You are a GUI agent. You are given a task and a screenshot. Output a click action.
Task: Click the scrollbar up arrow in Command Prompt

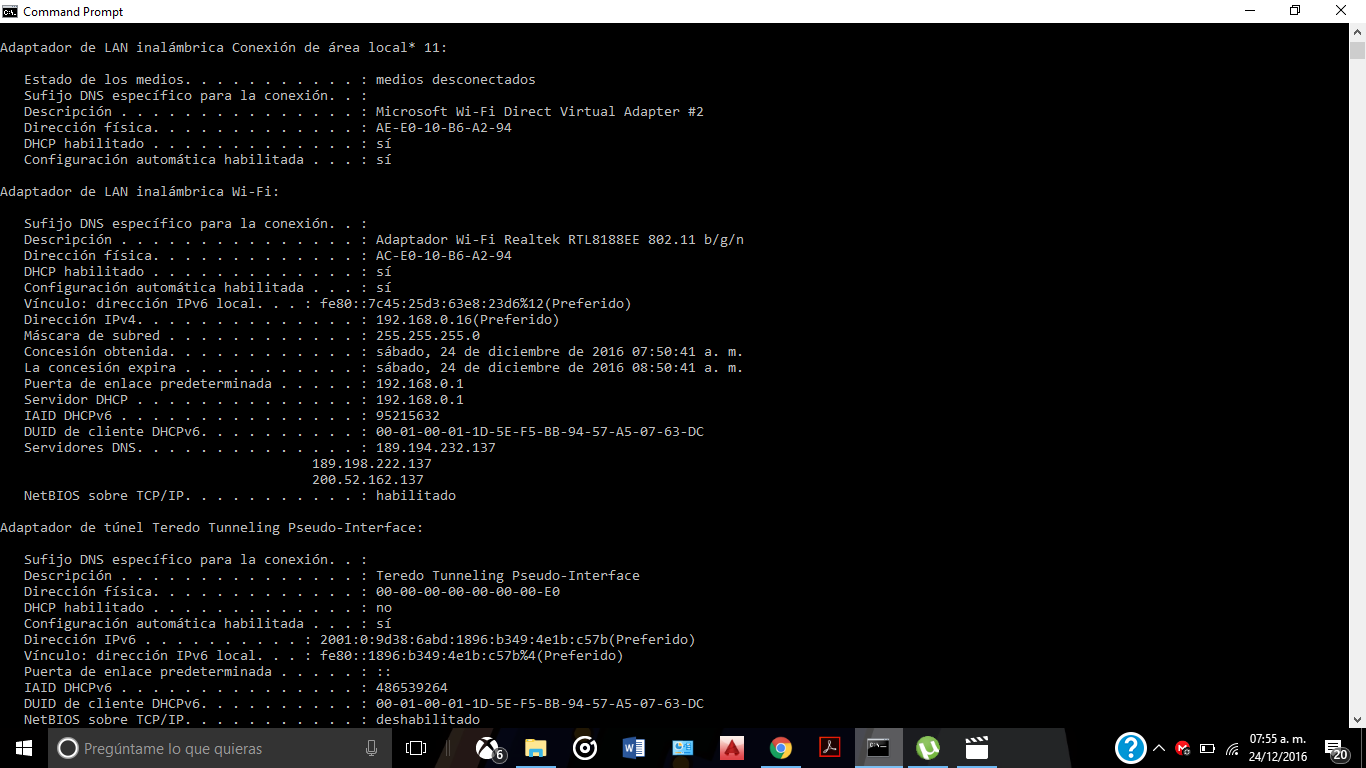point(1357,32)
